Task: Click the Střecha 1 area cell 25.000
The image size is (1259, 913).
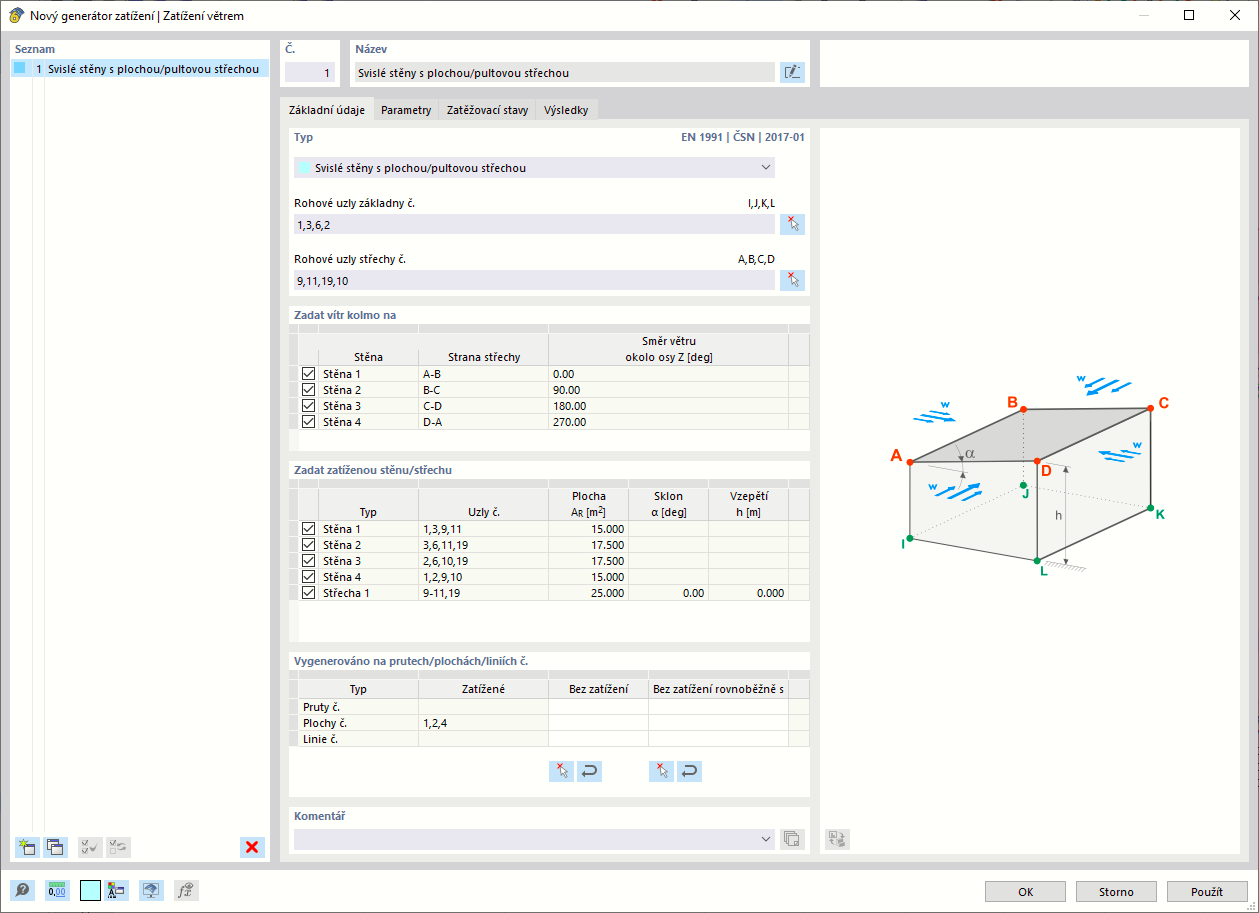Action: [x=588, y=592]
